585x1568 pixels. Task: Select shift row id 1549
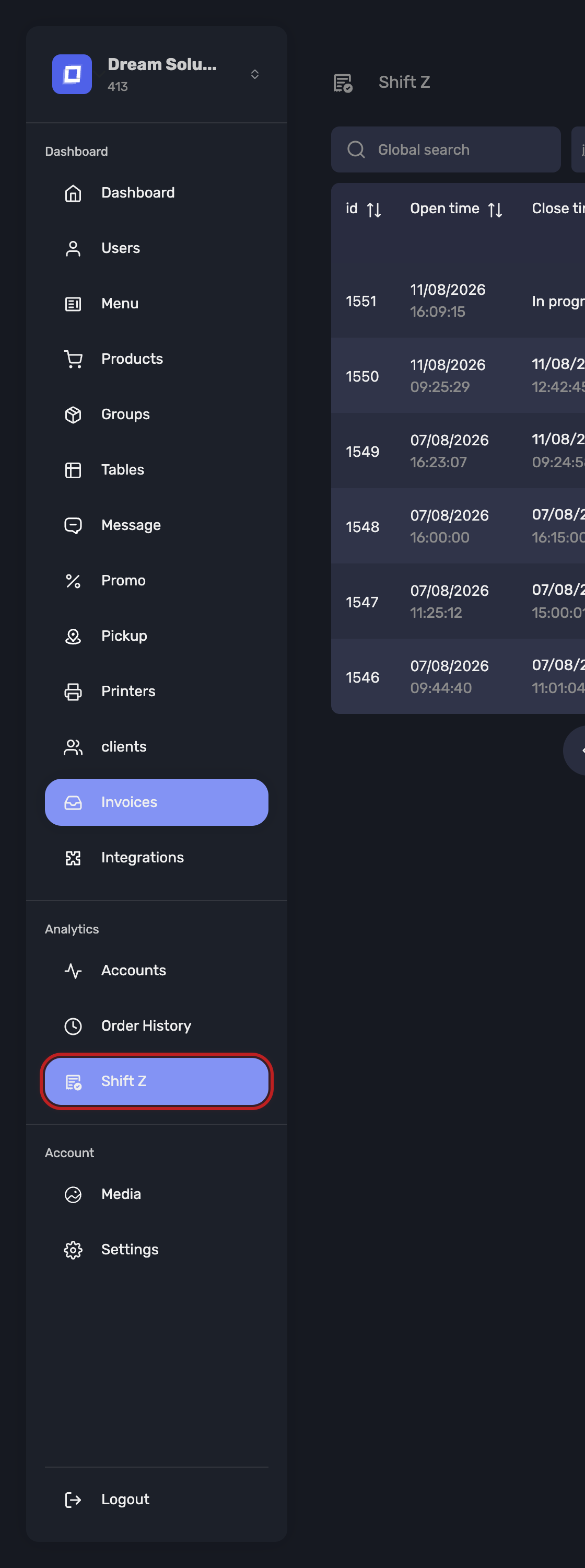(362, 452)
